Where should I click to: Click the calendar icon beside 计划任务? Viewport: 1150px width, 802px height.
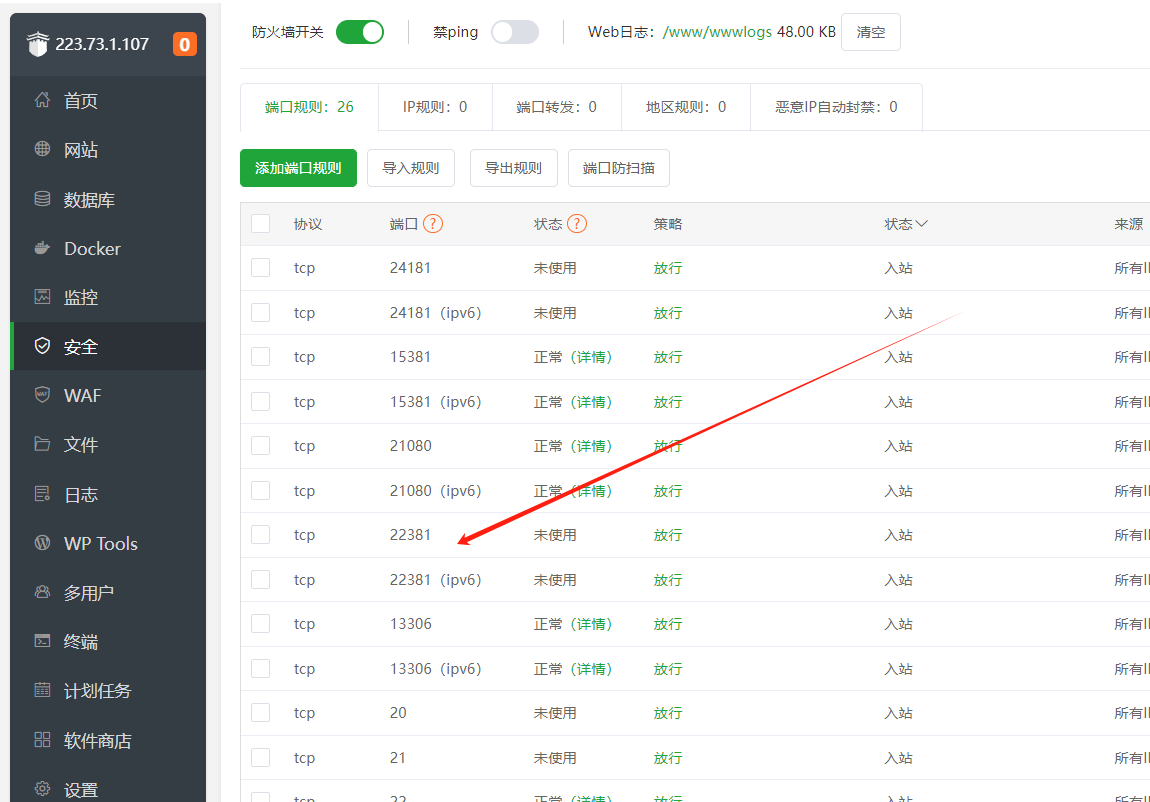coord(43,690)
